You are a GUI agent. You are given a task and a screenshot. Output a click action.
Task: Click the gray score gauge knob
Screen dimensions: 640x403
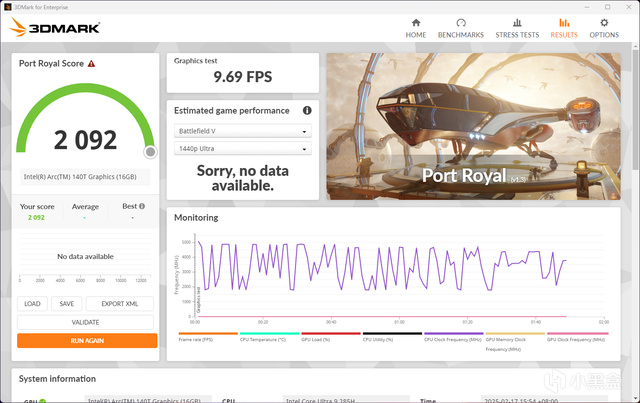150,152
